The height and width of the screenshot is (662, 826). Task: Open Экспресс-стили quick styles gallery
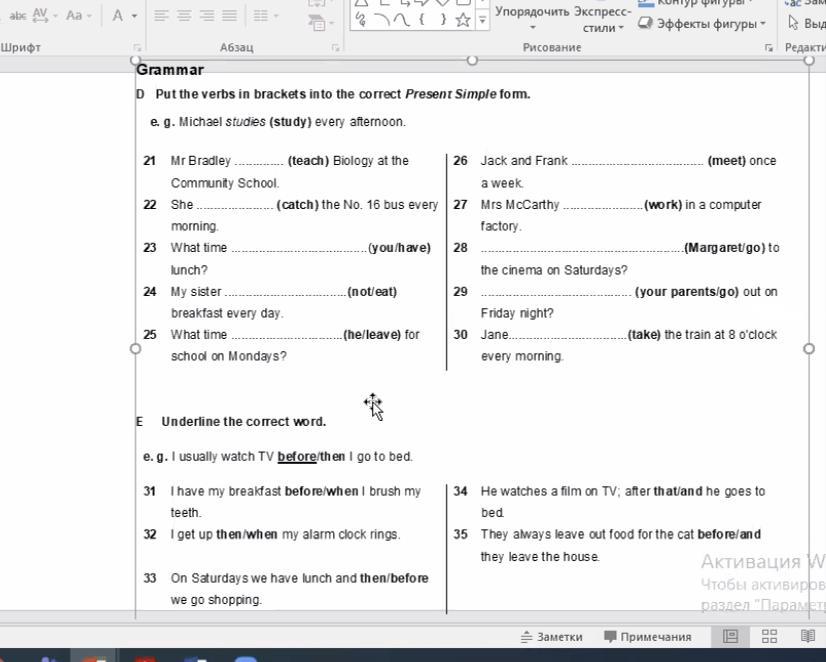[603, 19]
